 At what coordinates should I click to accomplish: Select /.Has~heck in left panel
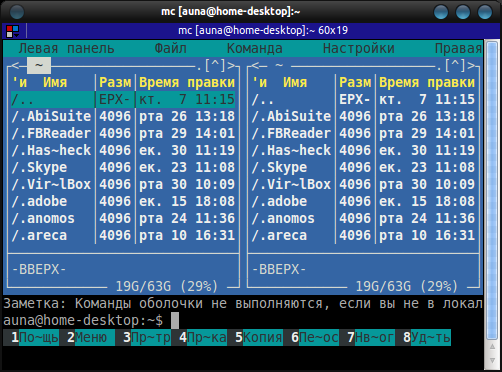coord(123,150)
